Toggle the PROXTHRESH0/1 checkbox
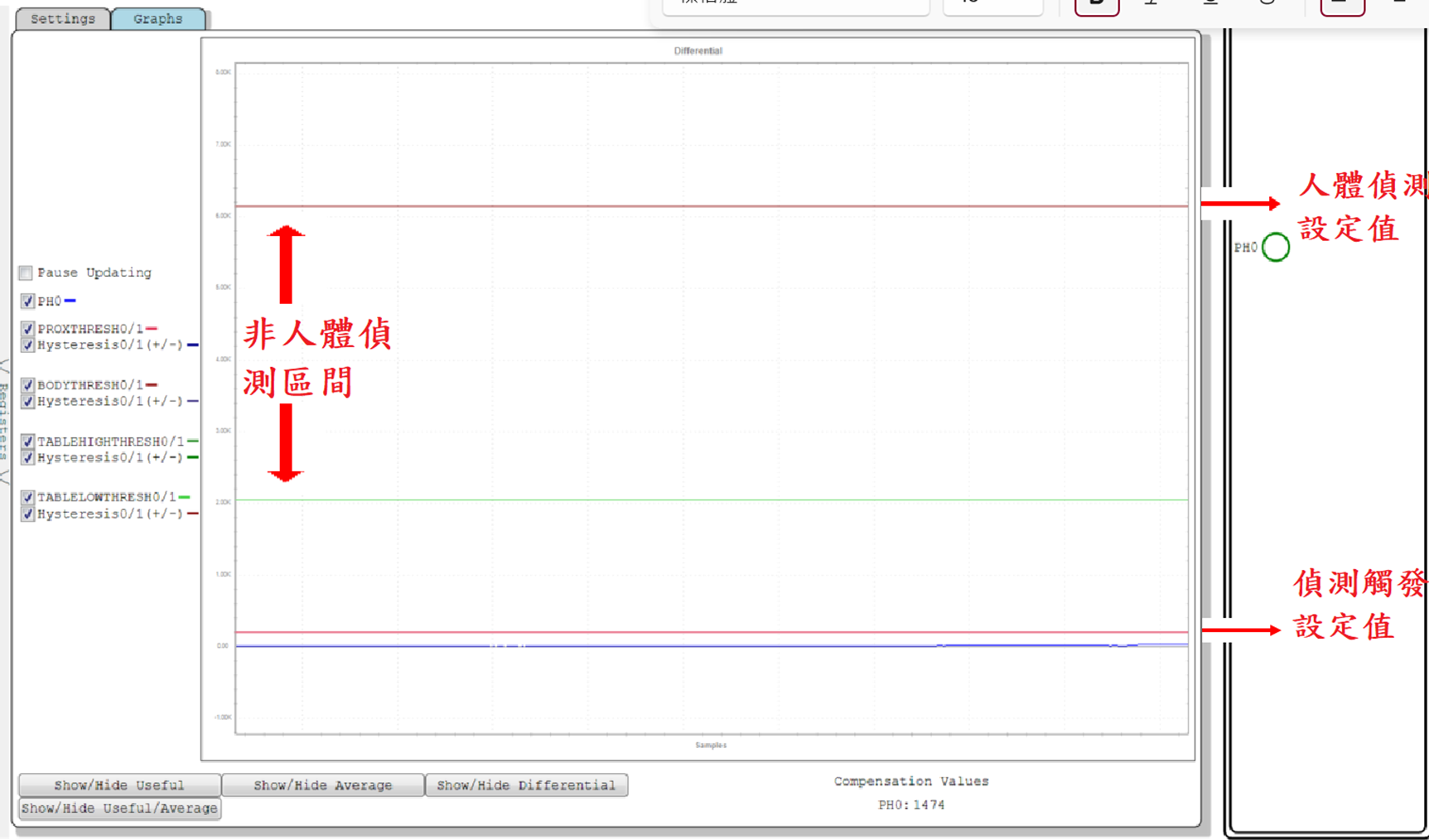The width and height of the screenshot is (1429, 840). [27, 329]
